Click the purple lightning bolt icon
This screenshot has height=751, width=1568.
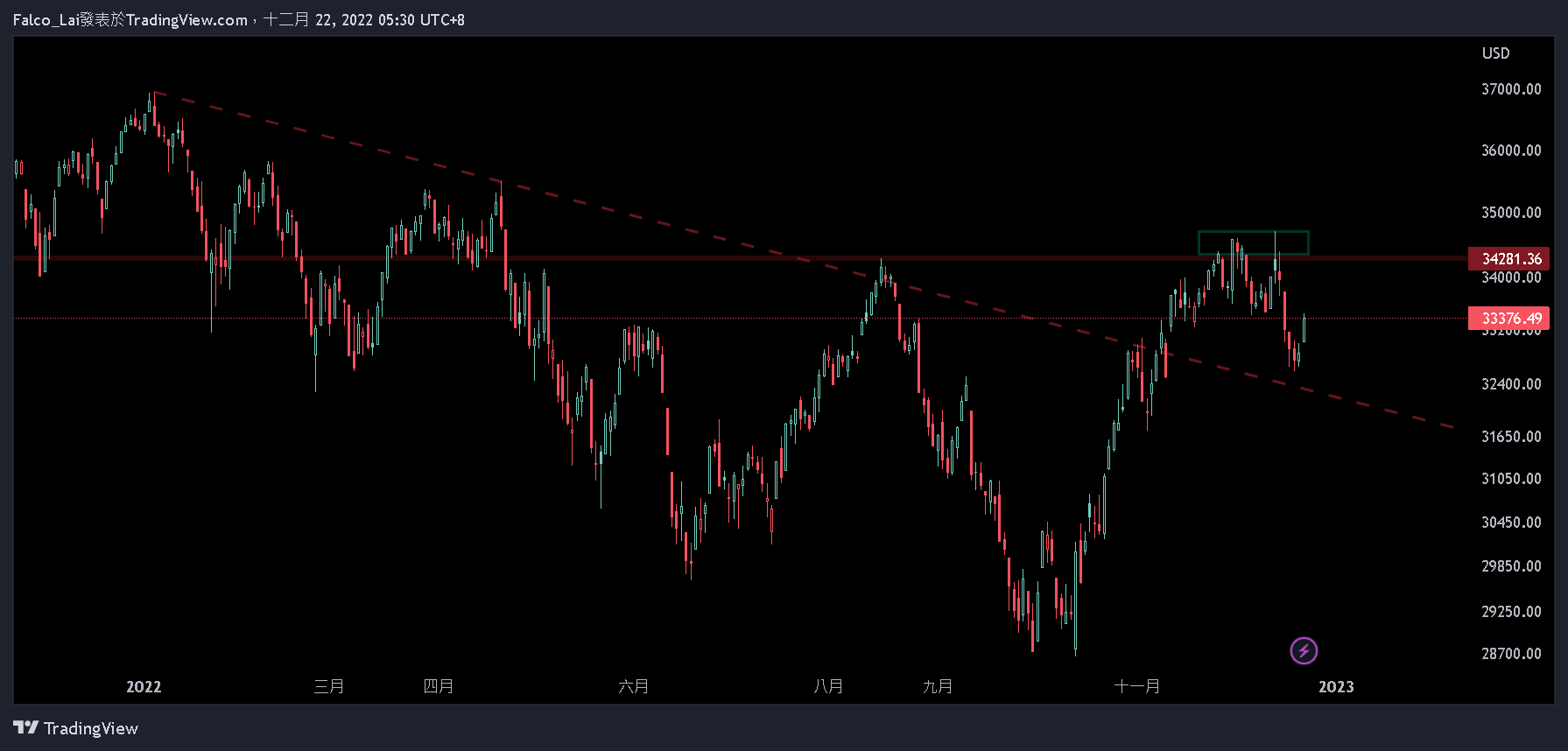pyautogui.click(x=1304, y=650)
